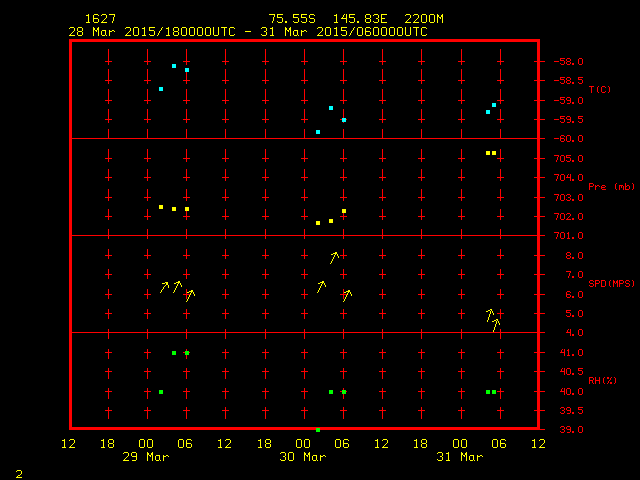Select the latitude 75.55S text

290,19
